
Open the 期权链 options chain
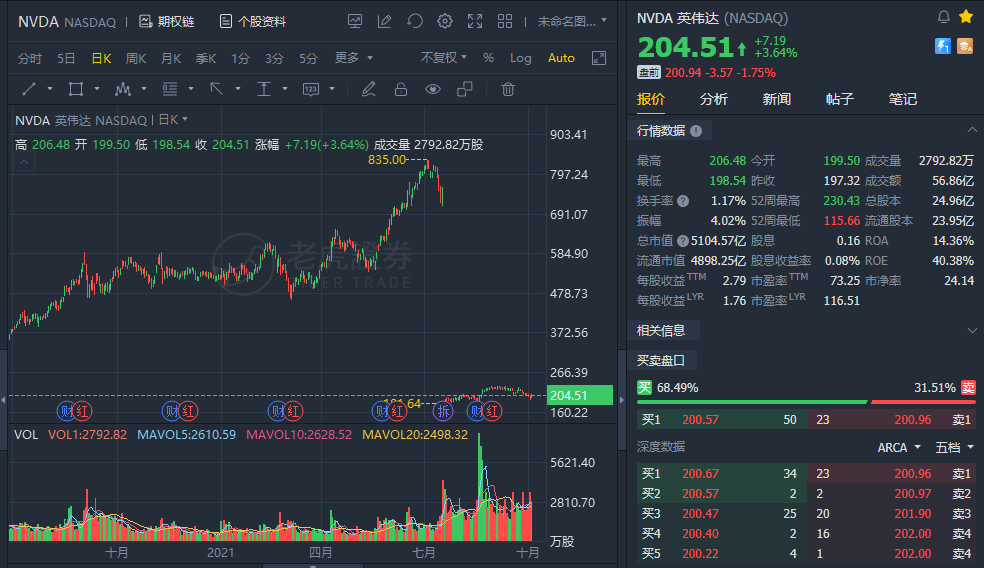click(x=166, y=22)
